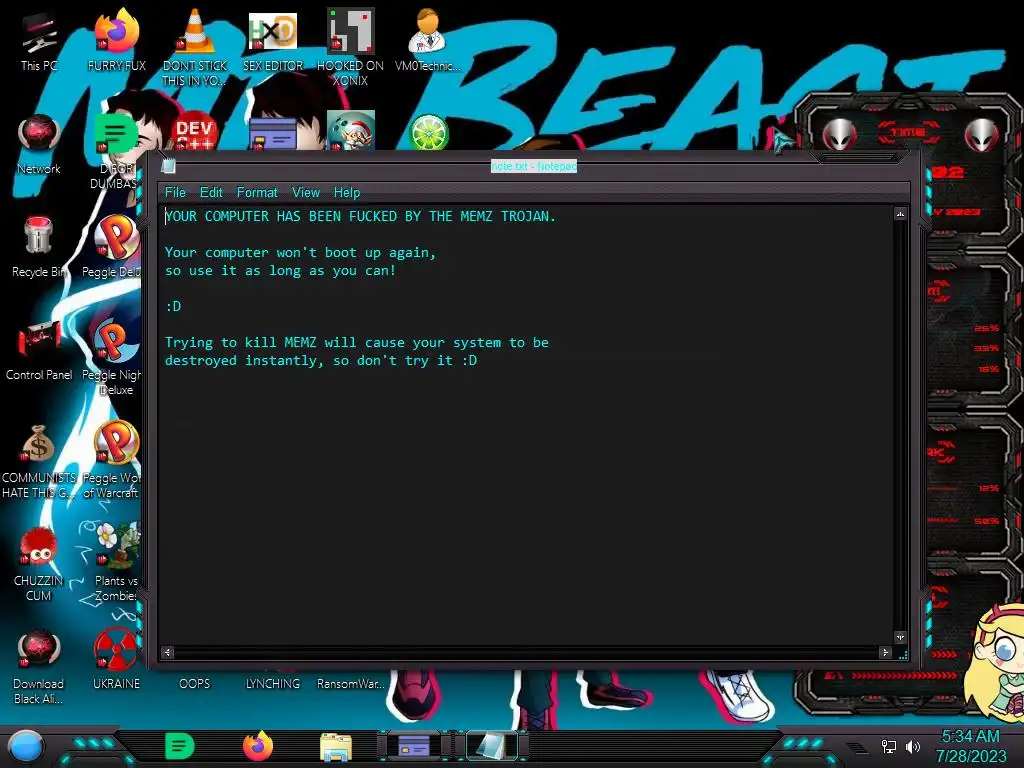Click the right alien head gadget icon
1024x768 pixels.
click(x=982, y=135)
